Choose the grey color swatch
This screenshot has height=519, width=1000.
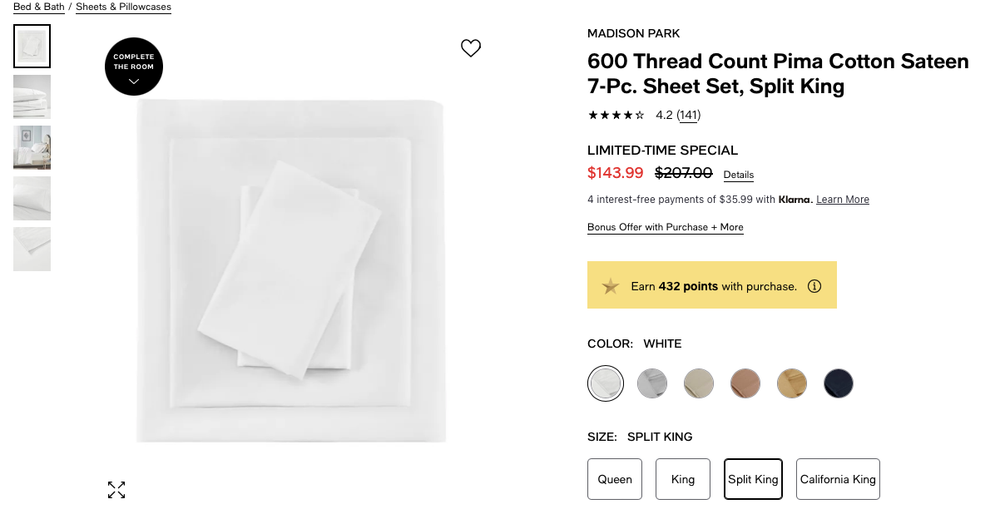tap(652, 383)
